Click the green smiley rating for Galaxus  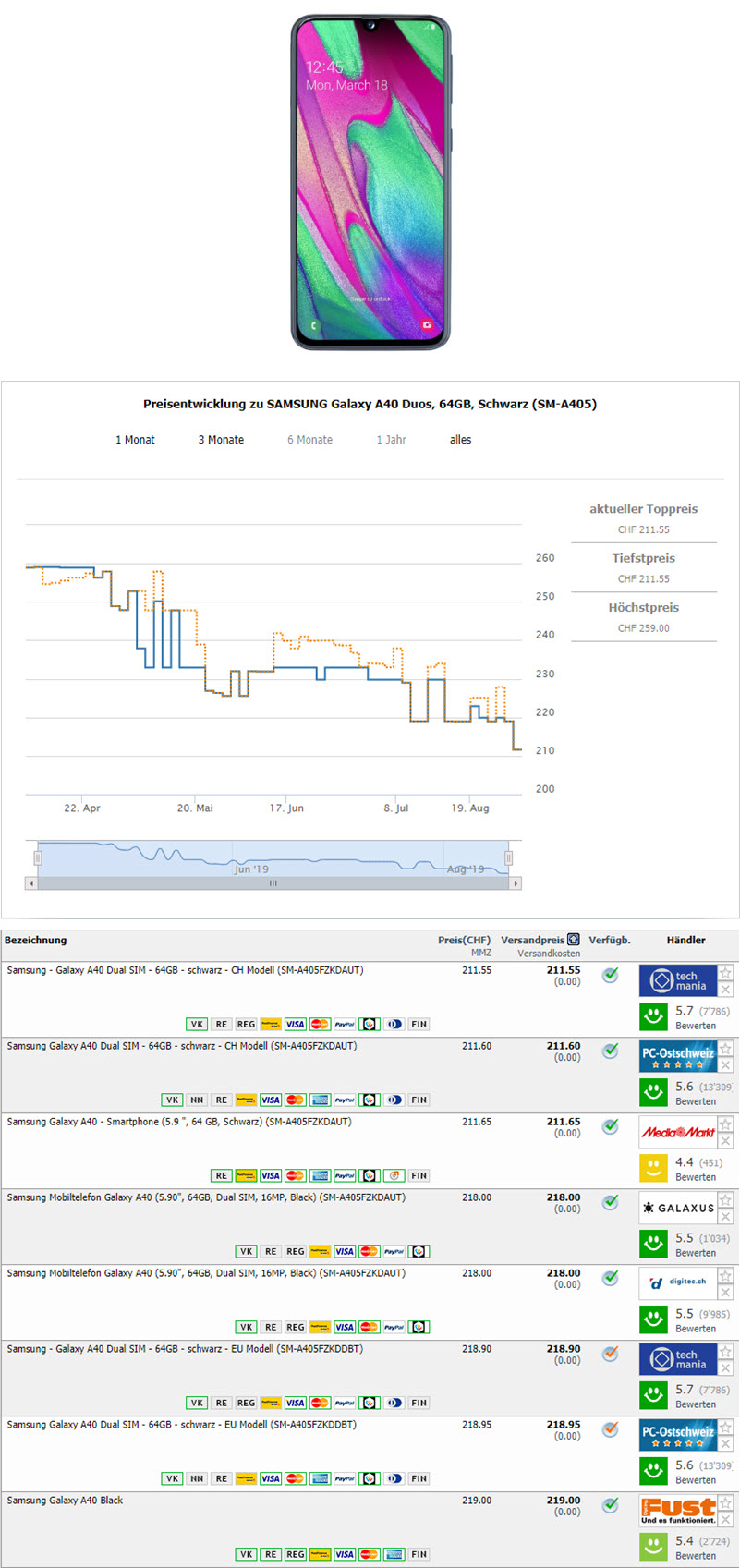point(654,1244)
